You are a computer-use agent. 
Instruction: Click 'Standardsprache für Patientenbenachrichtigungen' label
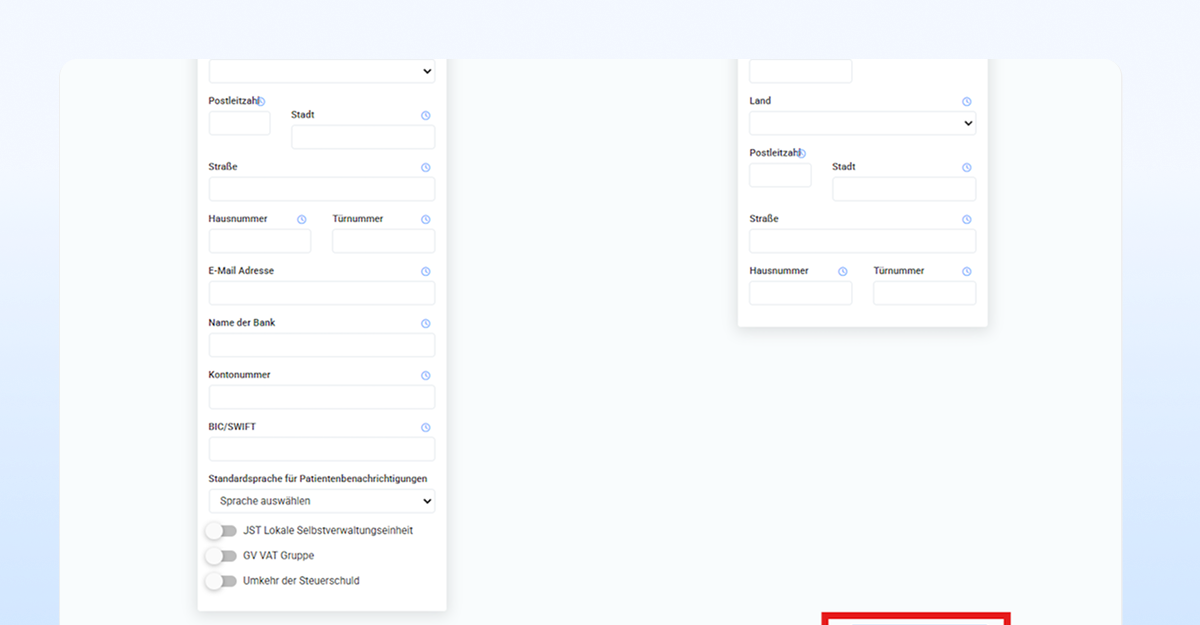click(x=318, y=479)
